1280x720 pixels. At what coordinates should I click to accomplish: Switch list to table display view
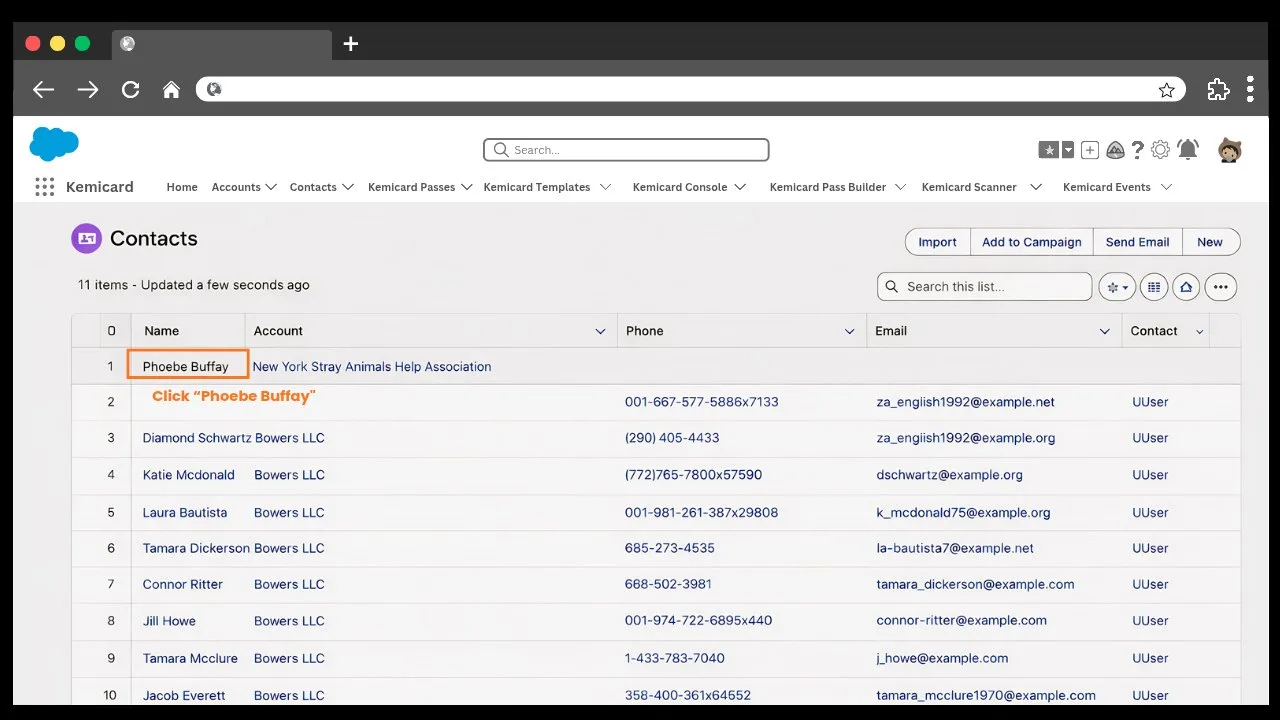coord(1154,287)
